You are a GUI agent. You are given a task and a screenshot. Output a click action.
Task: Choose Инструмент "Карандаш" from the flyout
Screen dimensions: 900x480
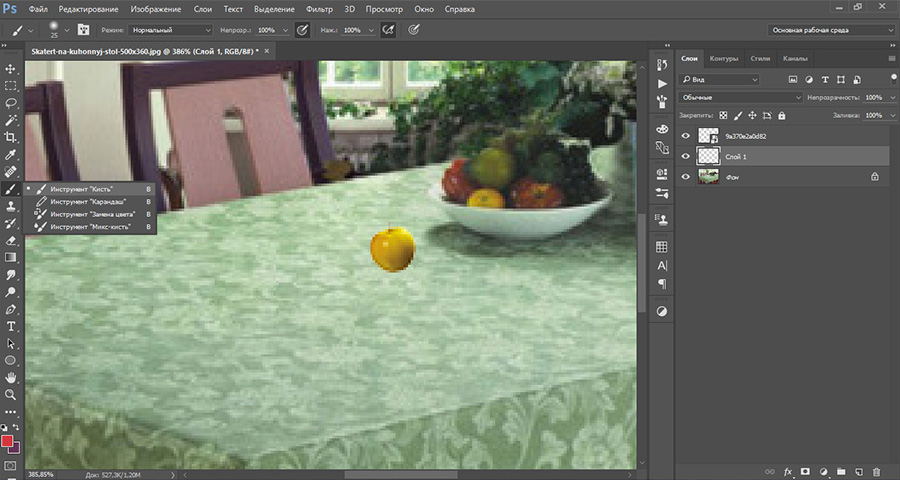click(x=88, y=201)
